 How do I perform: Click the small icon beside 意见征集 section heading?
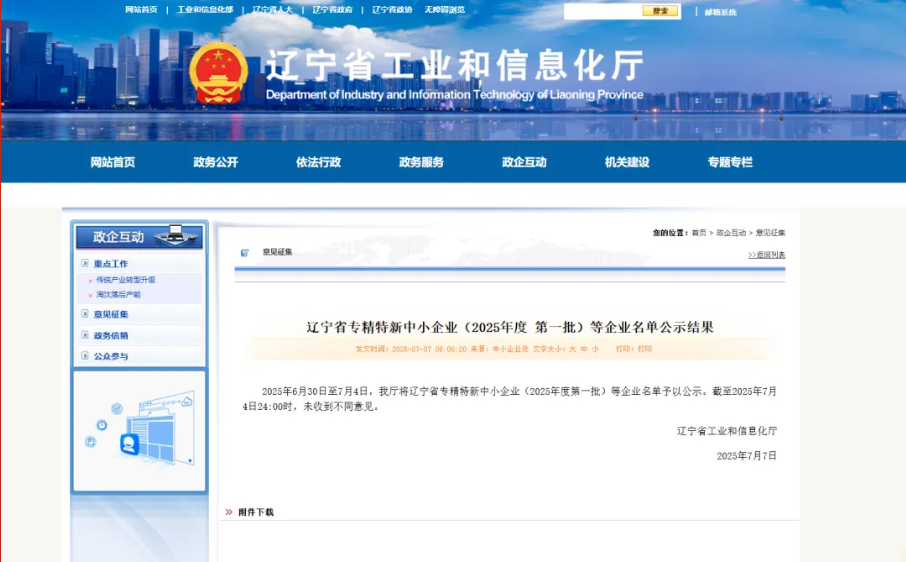(244, 252)
